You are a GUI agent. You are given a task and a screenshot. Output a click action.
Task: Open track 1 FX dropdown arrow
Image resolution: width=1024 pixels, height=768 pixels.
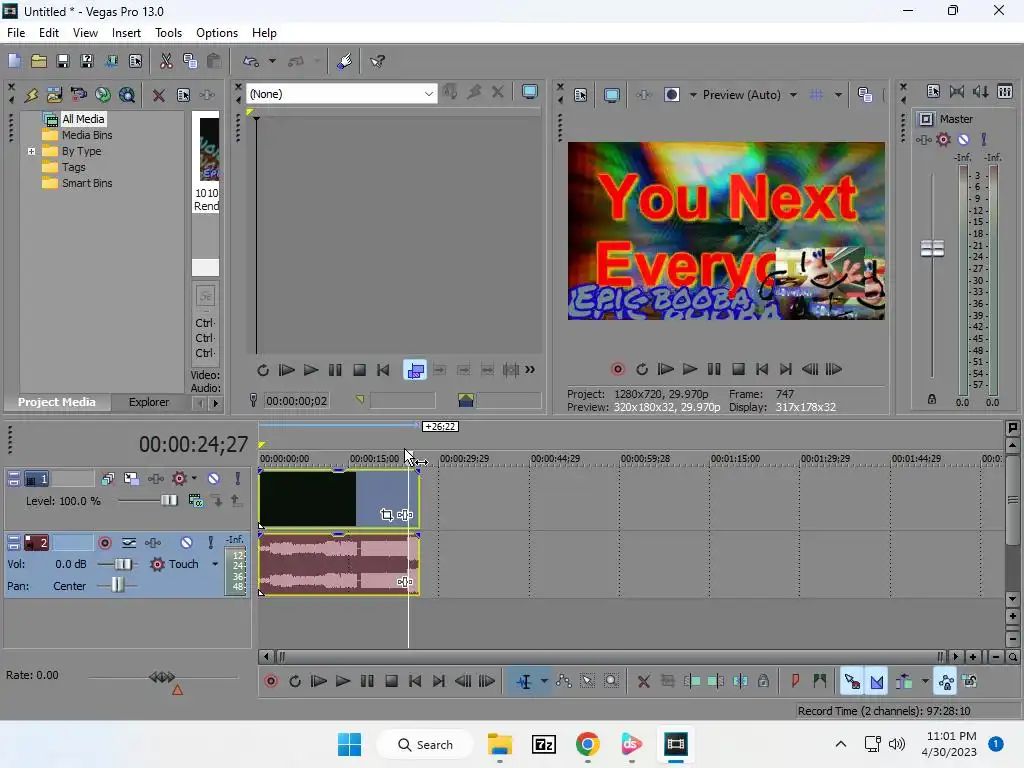[194, 479]
